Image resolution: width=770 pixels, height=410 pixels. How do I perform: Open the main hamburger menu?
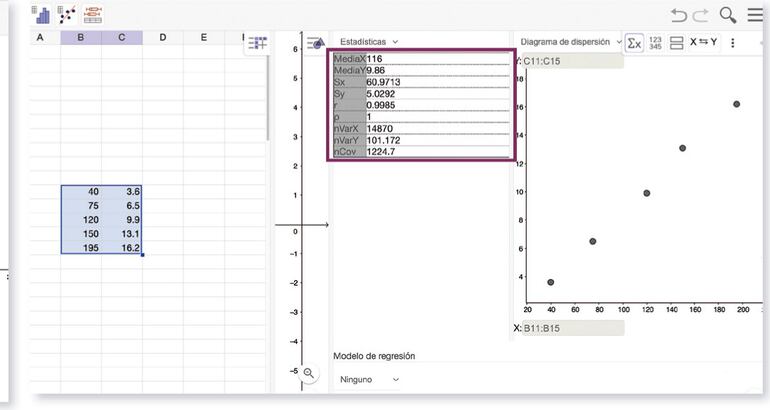point(755,15)
